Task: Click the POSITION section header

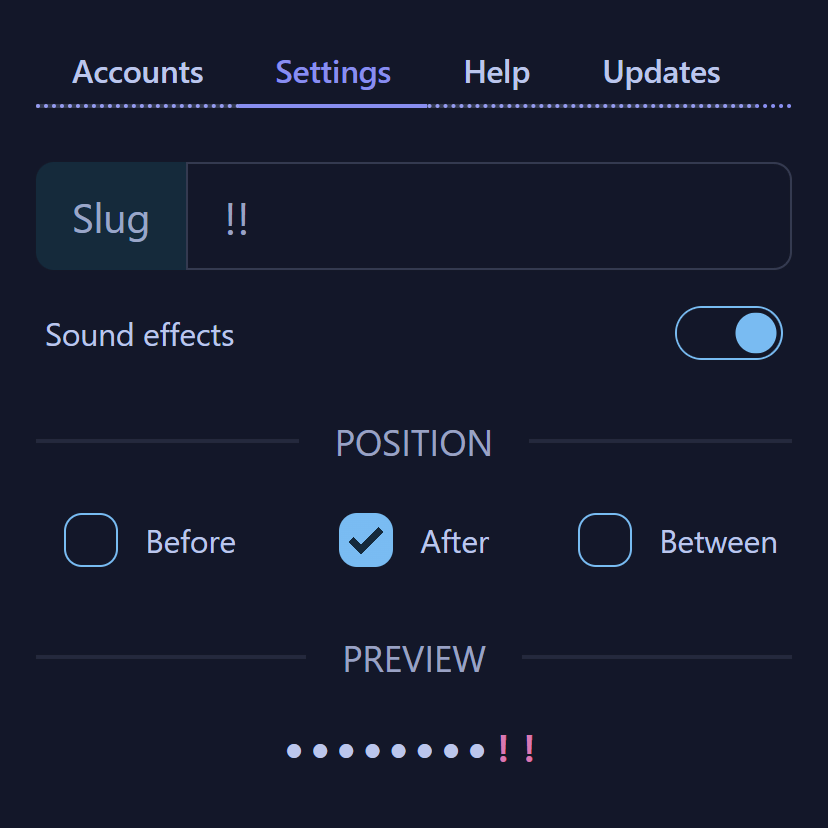Action: coord(414,443)
